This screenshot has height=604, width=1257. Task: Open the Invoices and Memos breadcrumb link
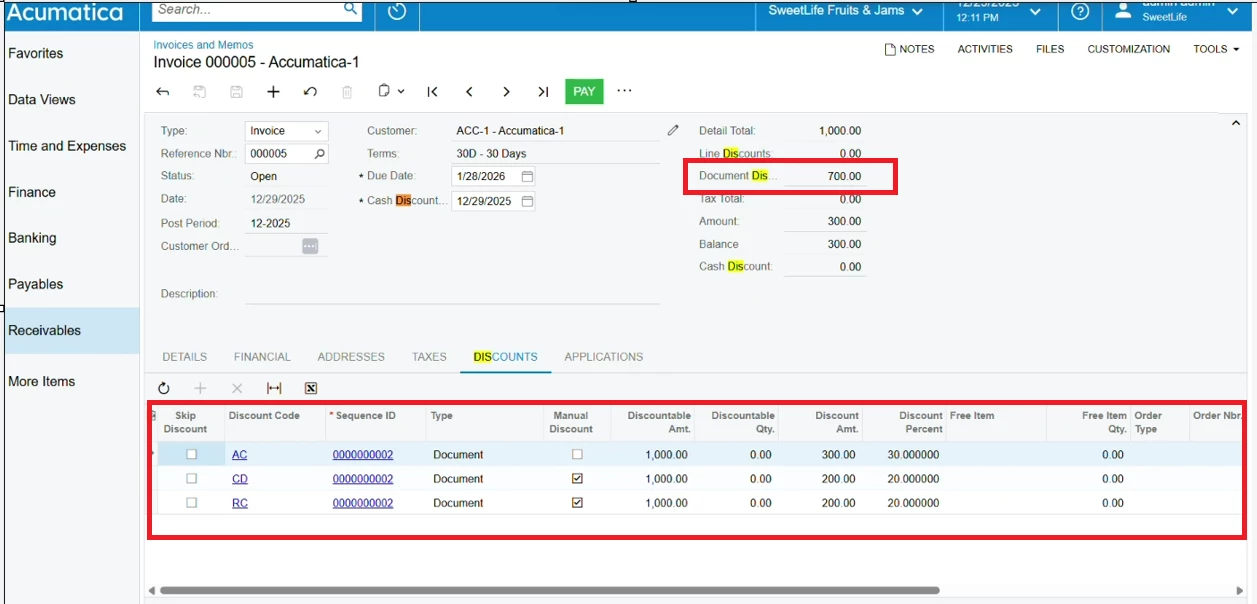(x=203, y=45)
